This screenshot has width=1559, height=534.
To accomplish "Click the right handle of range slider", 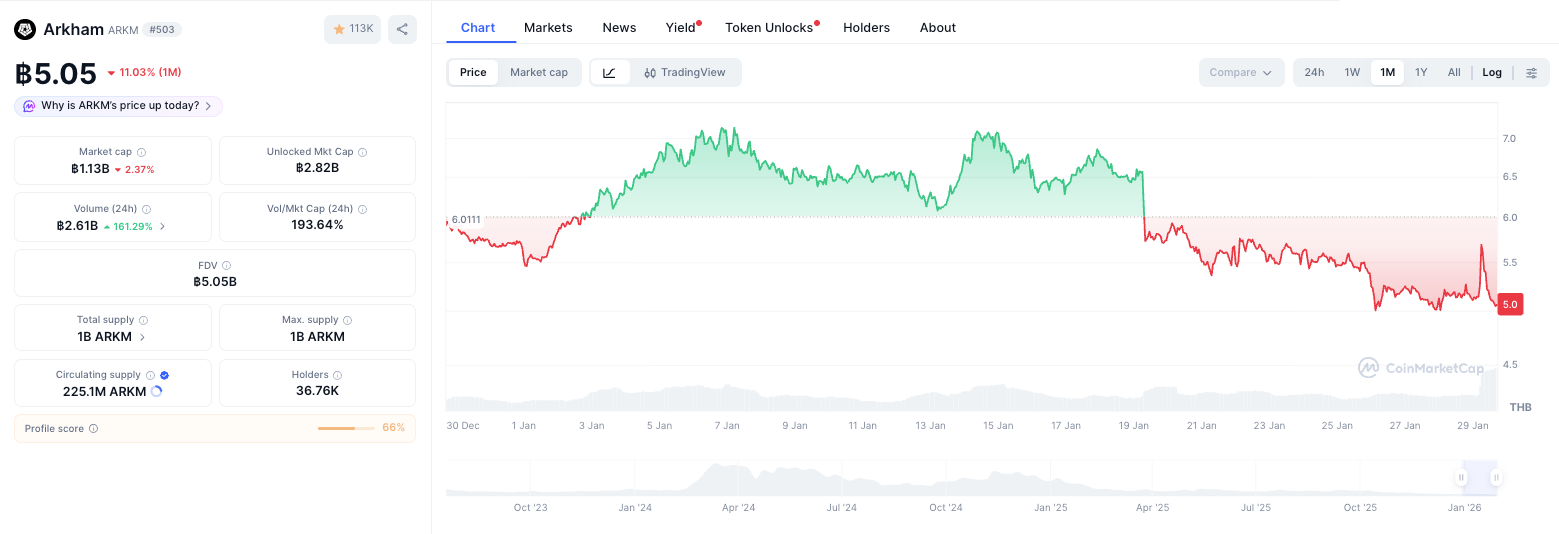I will tap(1496, 478).
